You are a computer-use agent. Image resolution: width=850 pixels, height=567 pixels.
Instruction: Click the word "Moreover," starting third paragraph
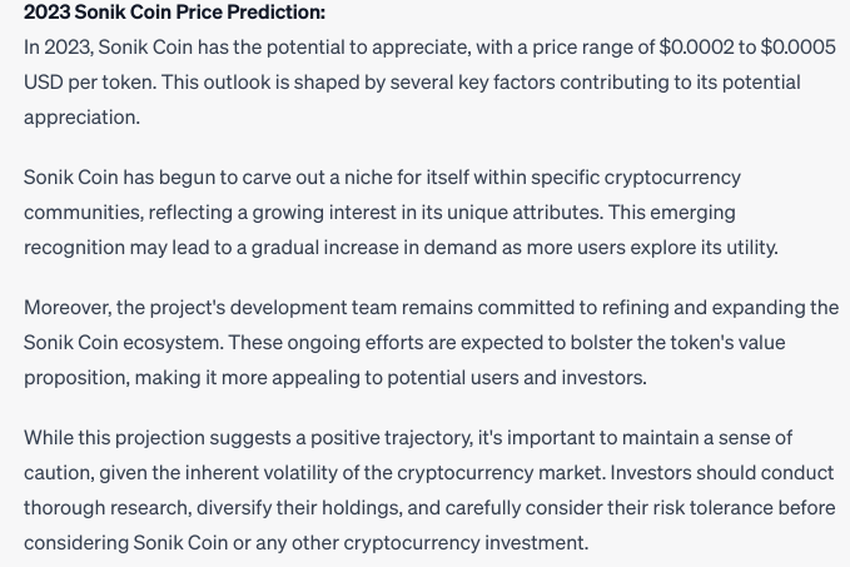(x=67, y=308)
